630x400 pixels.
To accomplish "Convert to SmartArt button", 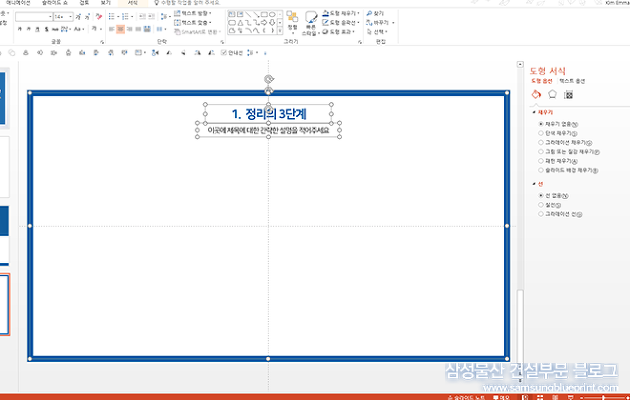I will tap(198, 32).
